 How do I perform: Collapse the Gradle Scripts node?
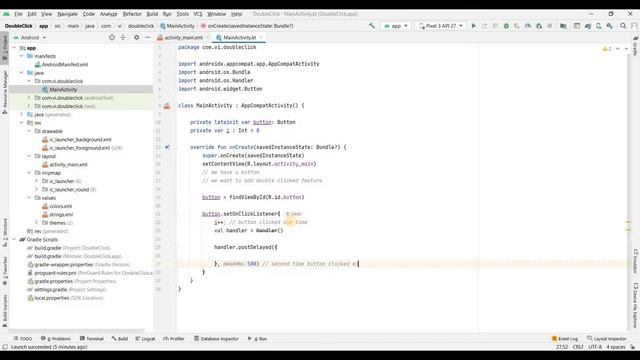point(14,240)
